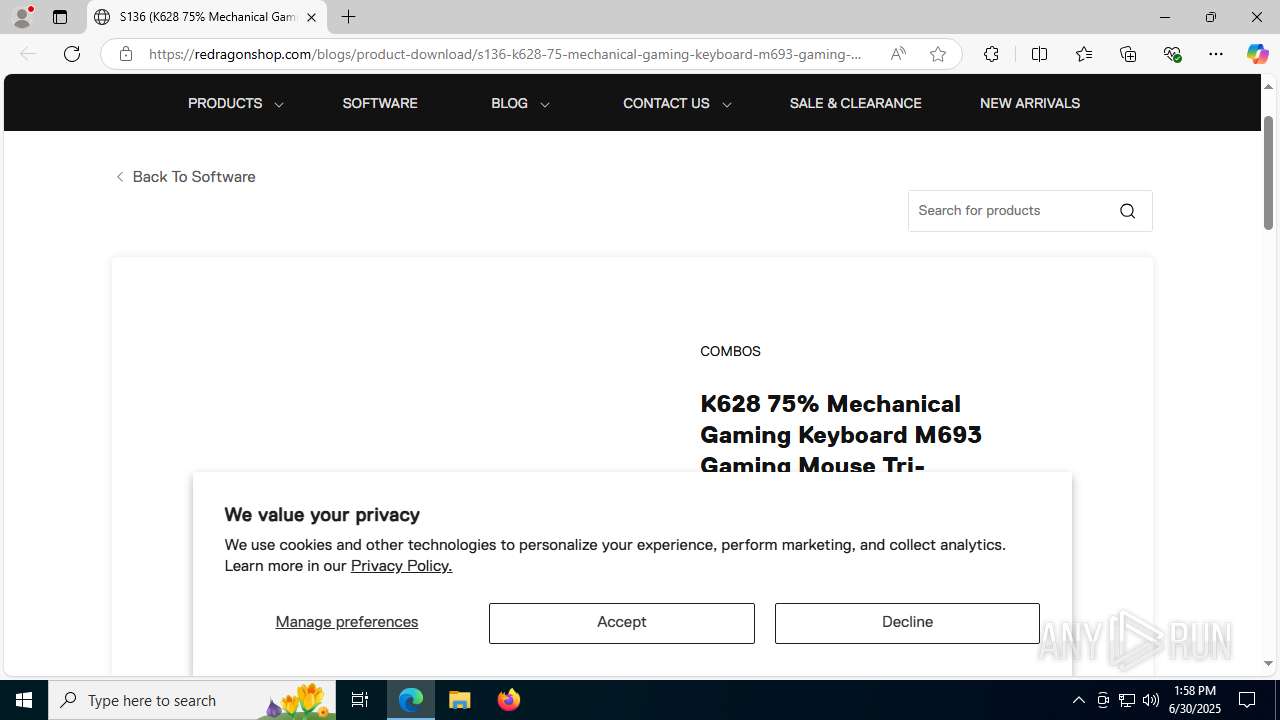This screenshot has height=720, width=1280.
Task: Refresh the current page
Action: coord(72,54)
